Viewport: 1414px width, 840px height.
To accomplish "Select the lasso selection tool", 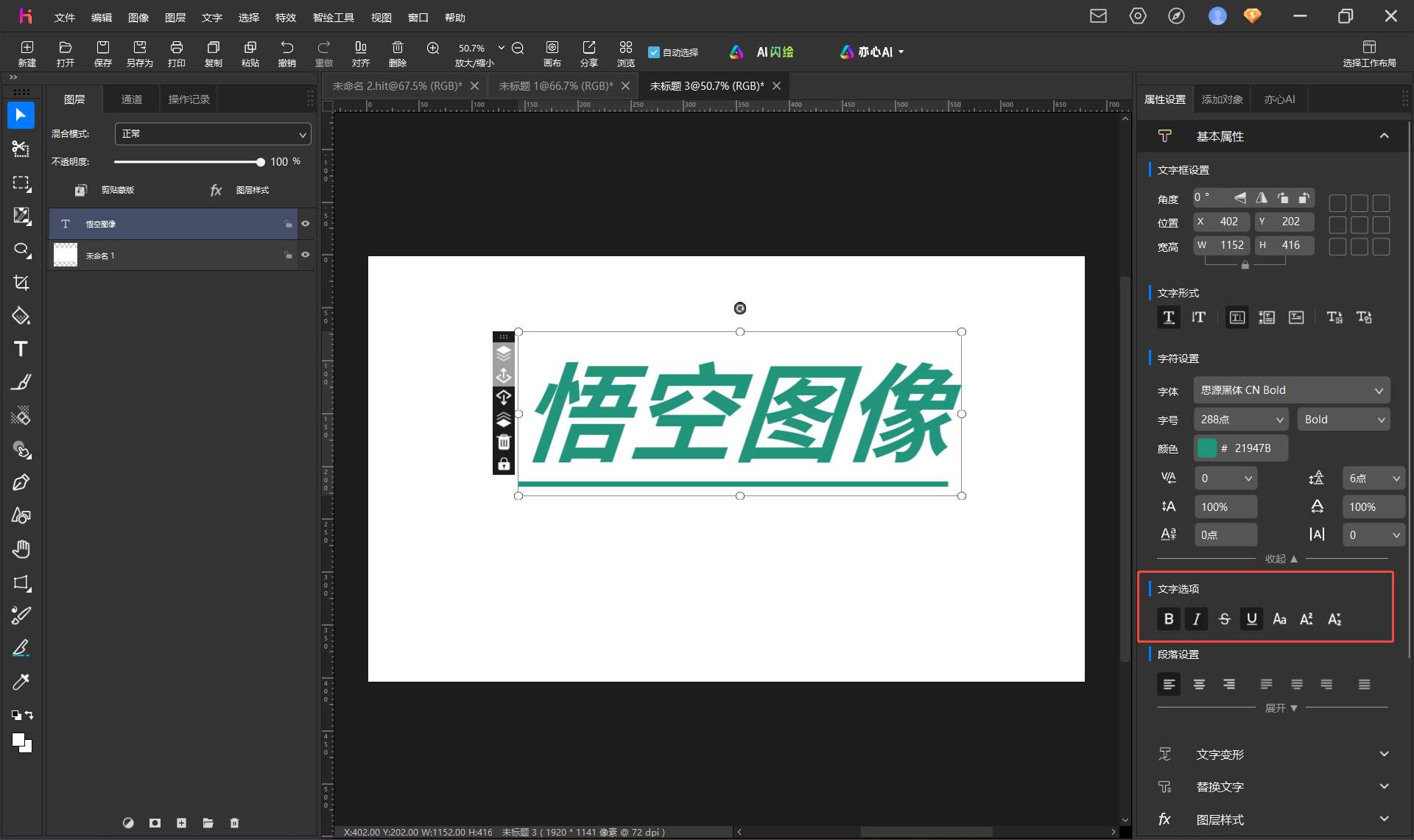I will (21, 250).
